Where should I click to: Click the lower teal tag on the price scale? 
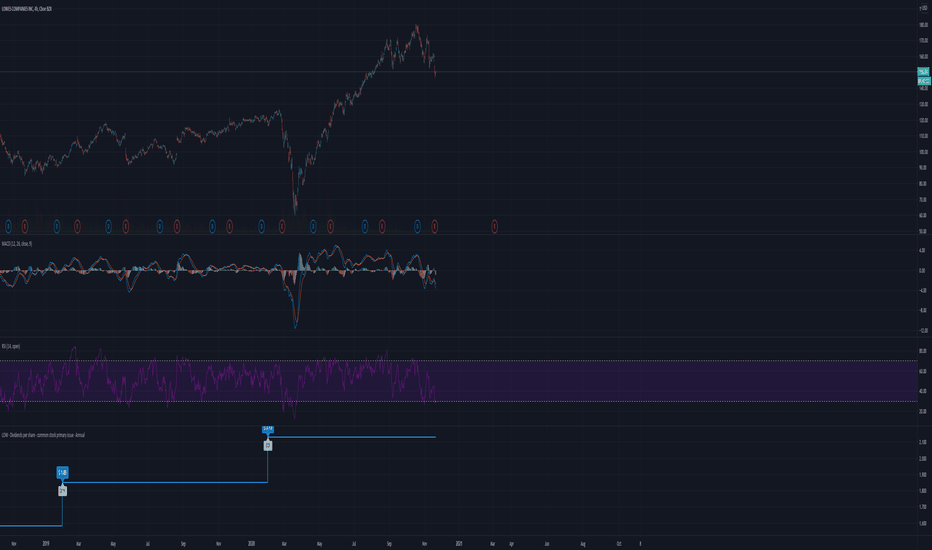[924, 80]
